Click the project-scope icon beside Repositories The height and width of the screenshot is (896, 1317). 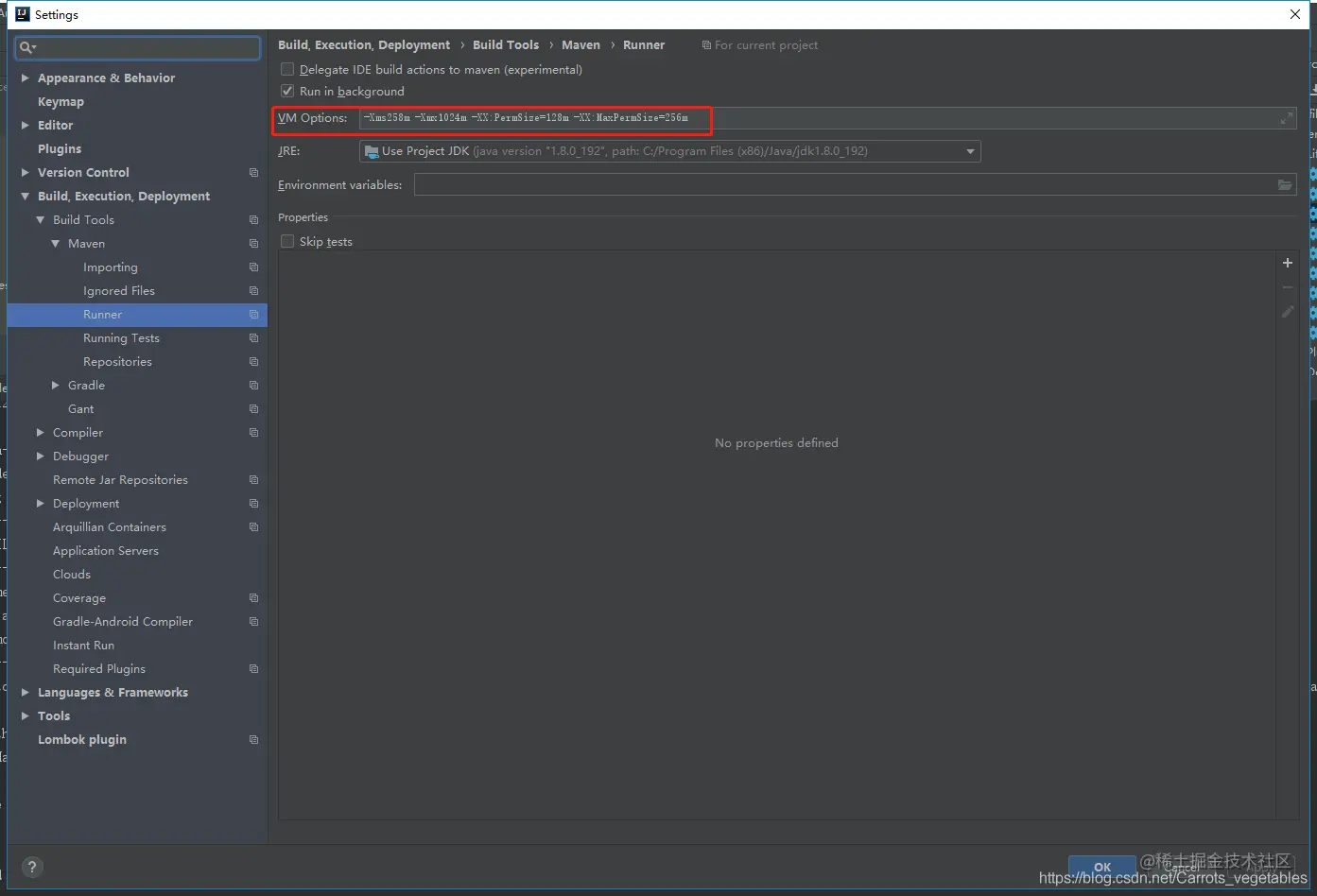[x=253, y=362]
